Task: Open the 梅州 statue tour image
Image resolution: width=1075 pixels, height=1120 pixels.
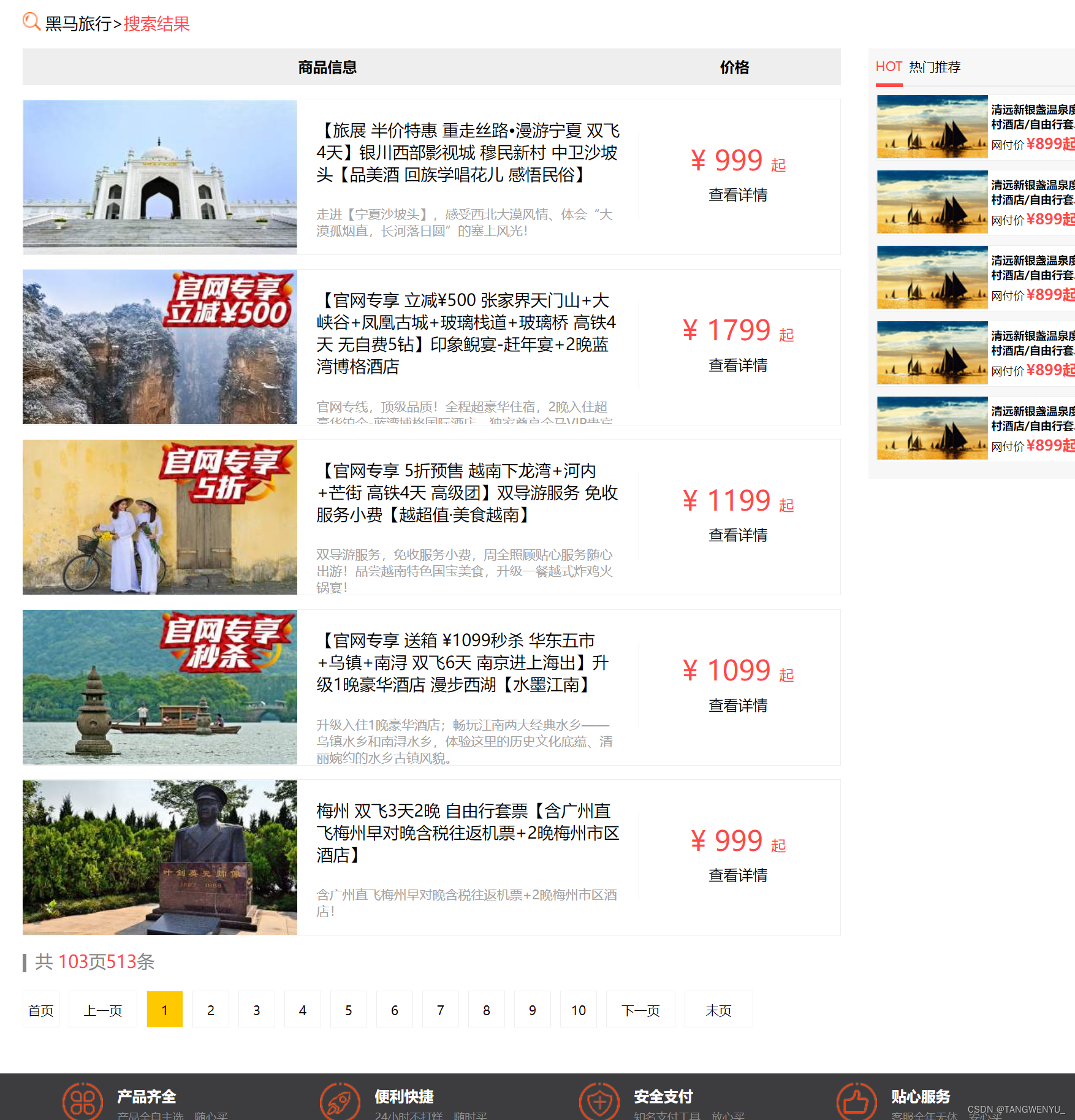Action: pyautogui.click(x=160, y=858)
